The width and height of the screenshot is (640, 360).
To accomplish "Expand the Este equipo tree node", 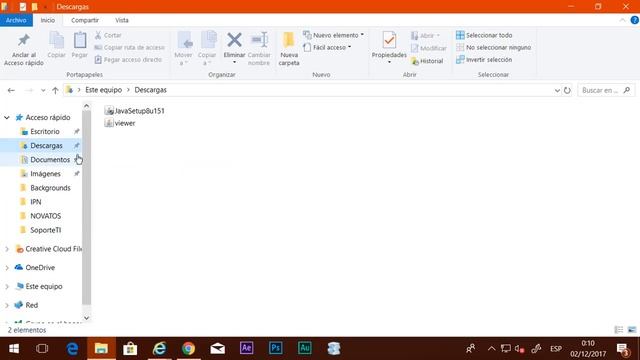I will [x=7, y=287].
